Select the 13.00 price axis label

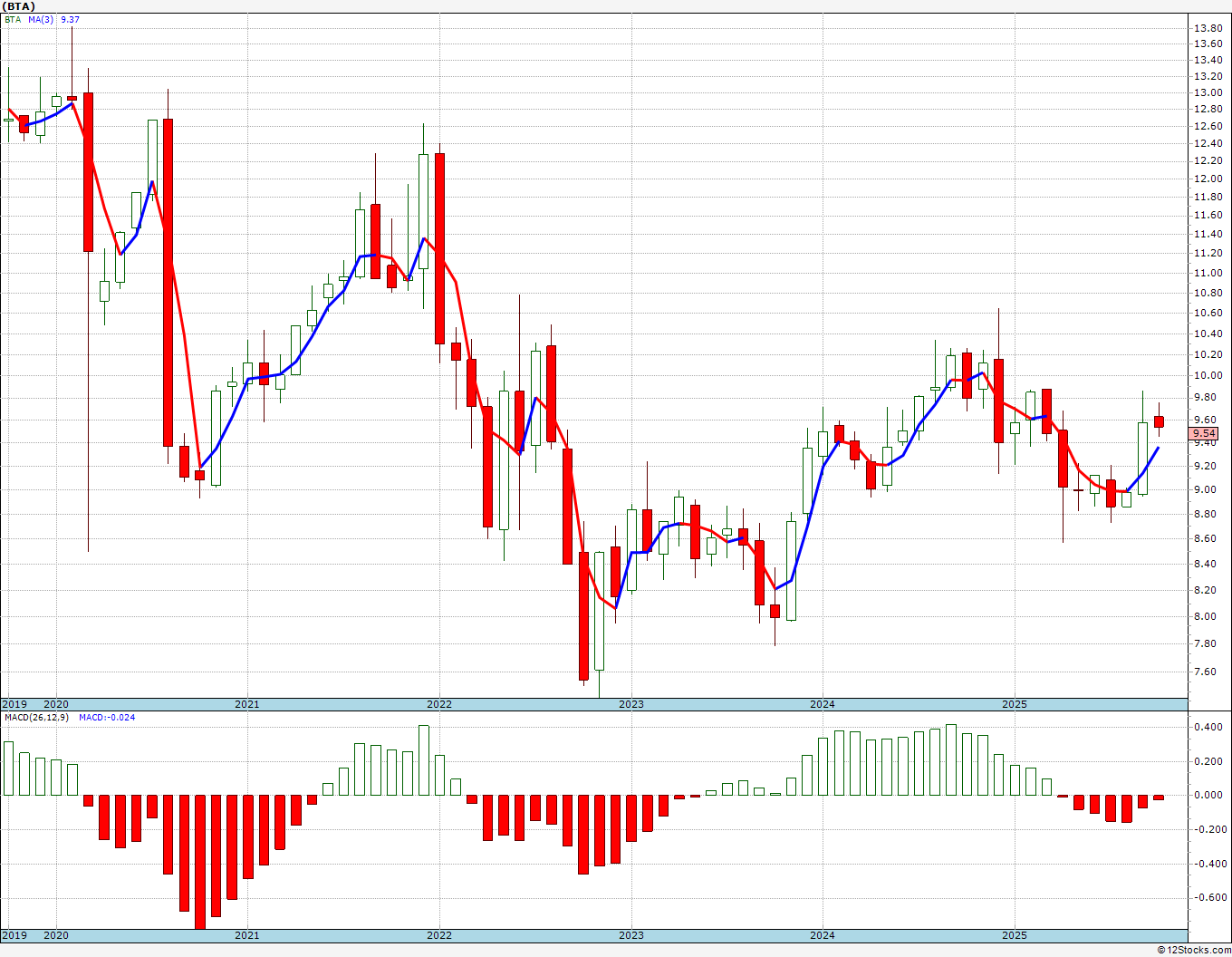1208,93
